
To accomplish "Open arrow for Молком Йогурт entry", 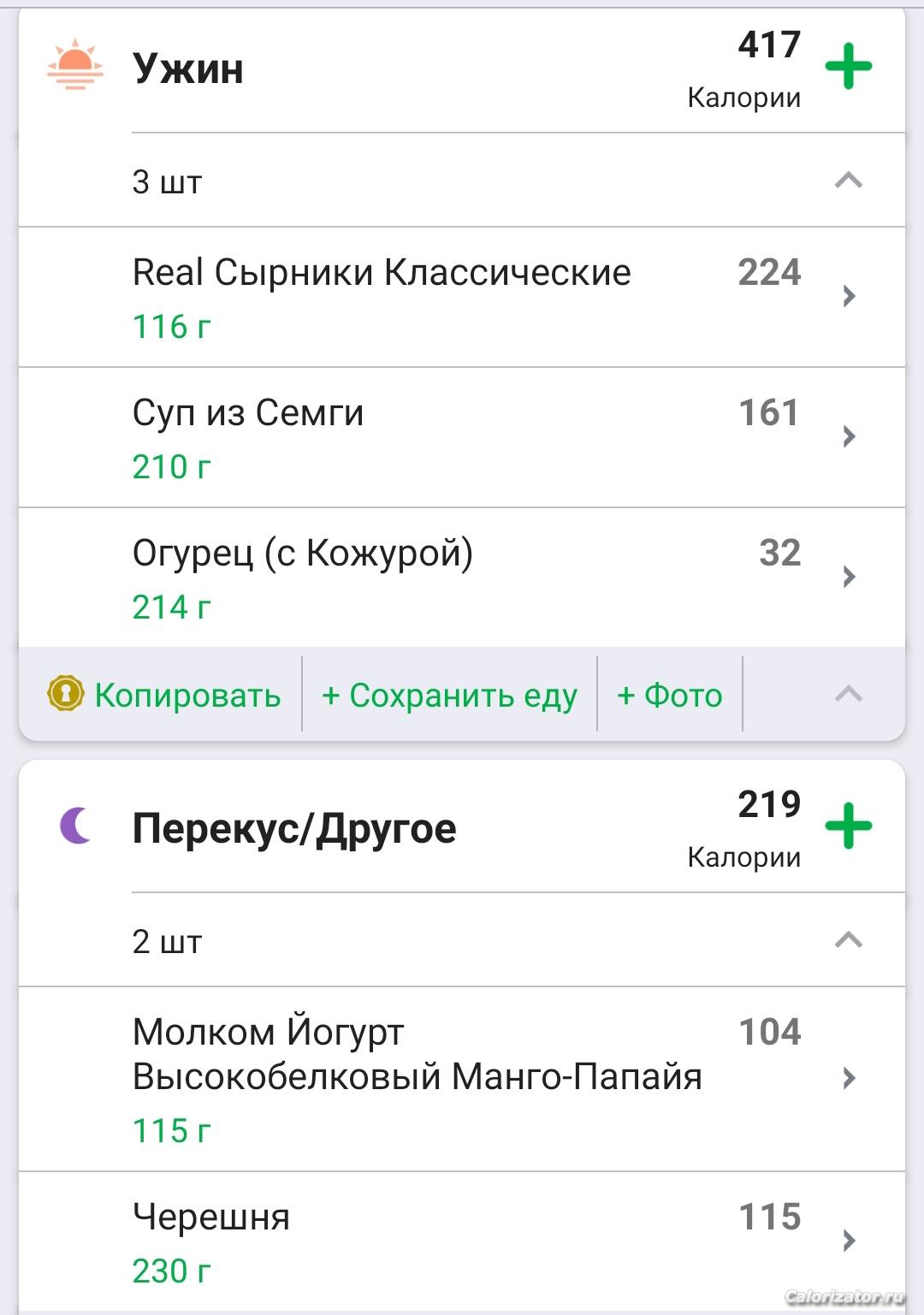I will [849, 1078].
